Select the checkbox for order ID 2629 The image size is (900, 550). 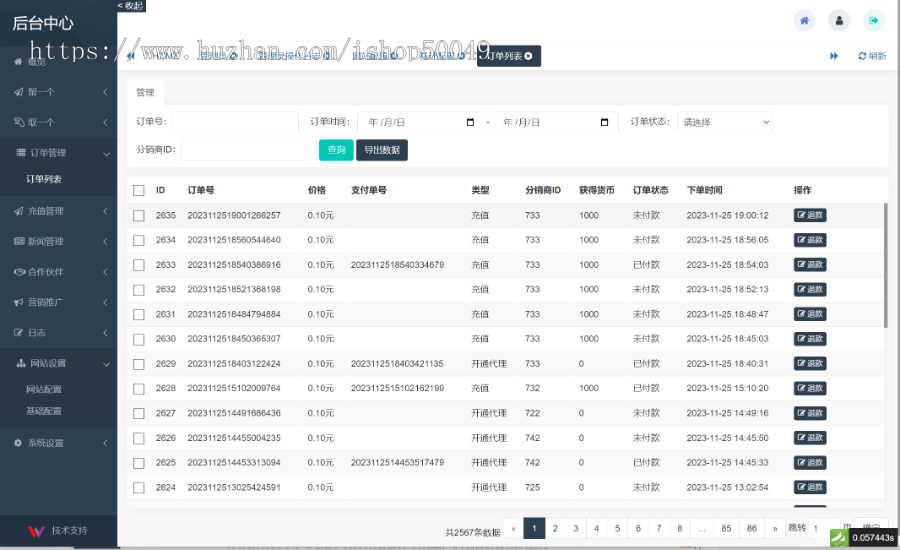139,363
